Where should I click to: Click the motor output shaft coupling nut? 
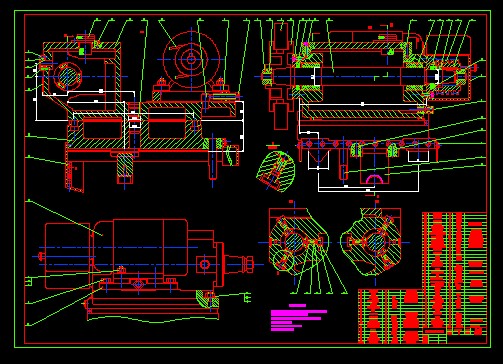pos(248,265)
